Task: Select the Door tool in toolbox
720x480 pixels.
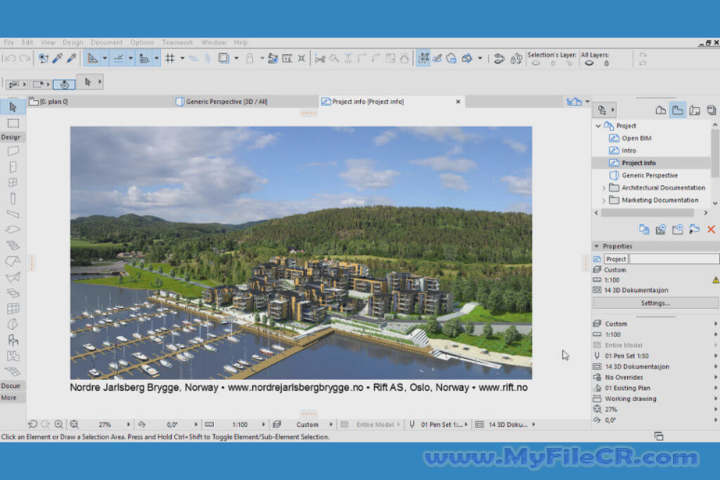Action: (13, 167)
